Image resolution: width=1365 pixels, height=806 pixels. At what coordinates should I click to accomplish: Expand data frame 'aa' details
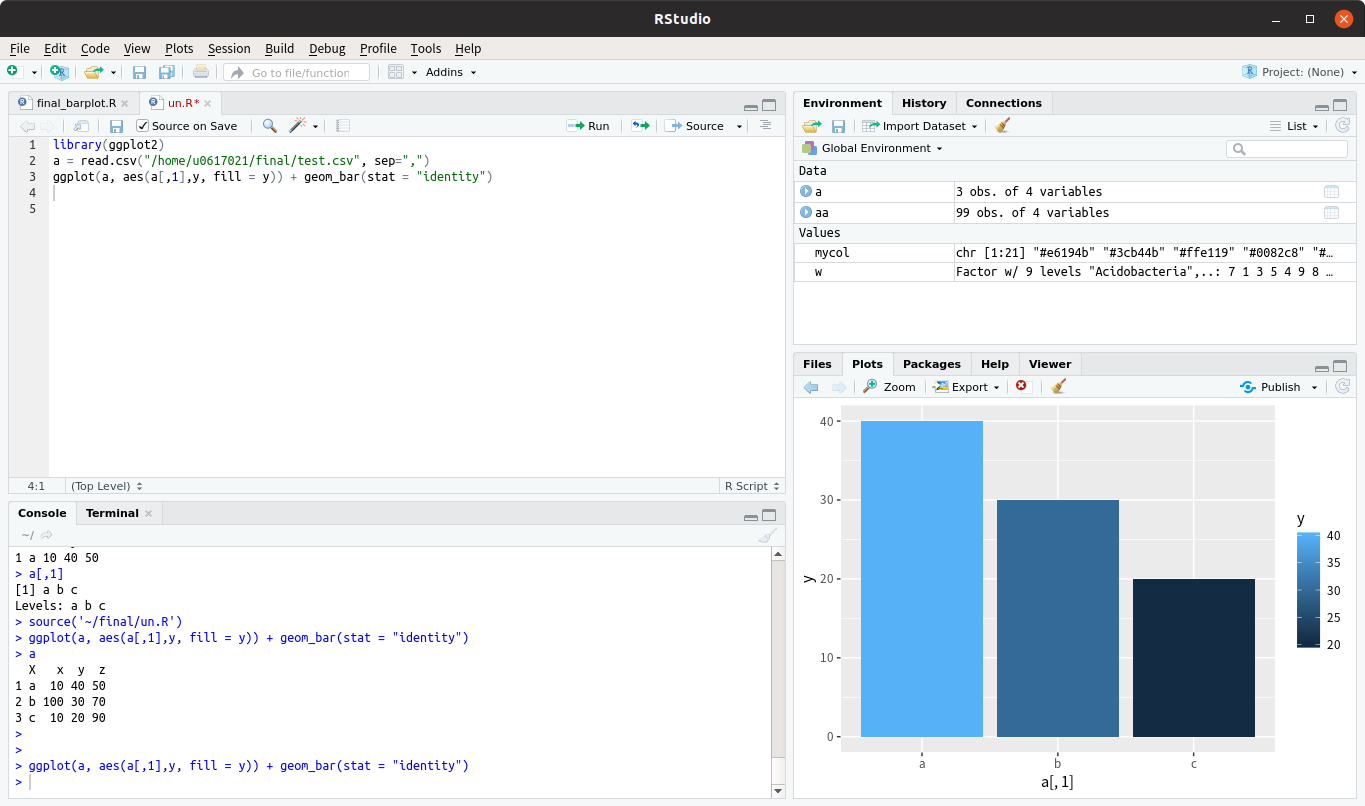[805, 213]
